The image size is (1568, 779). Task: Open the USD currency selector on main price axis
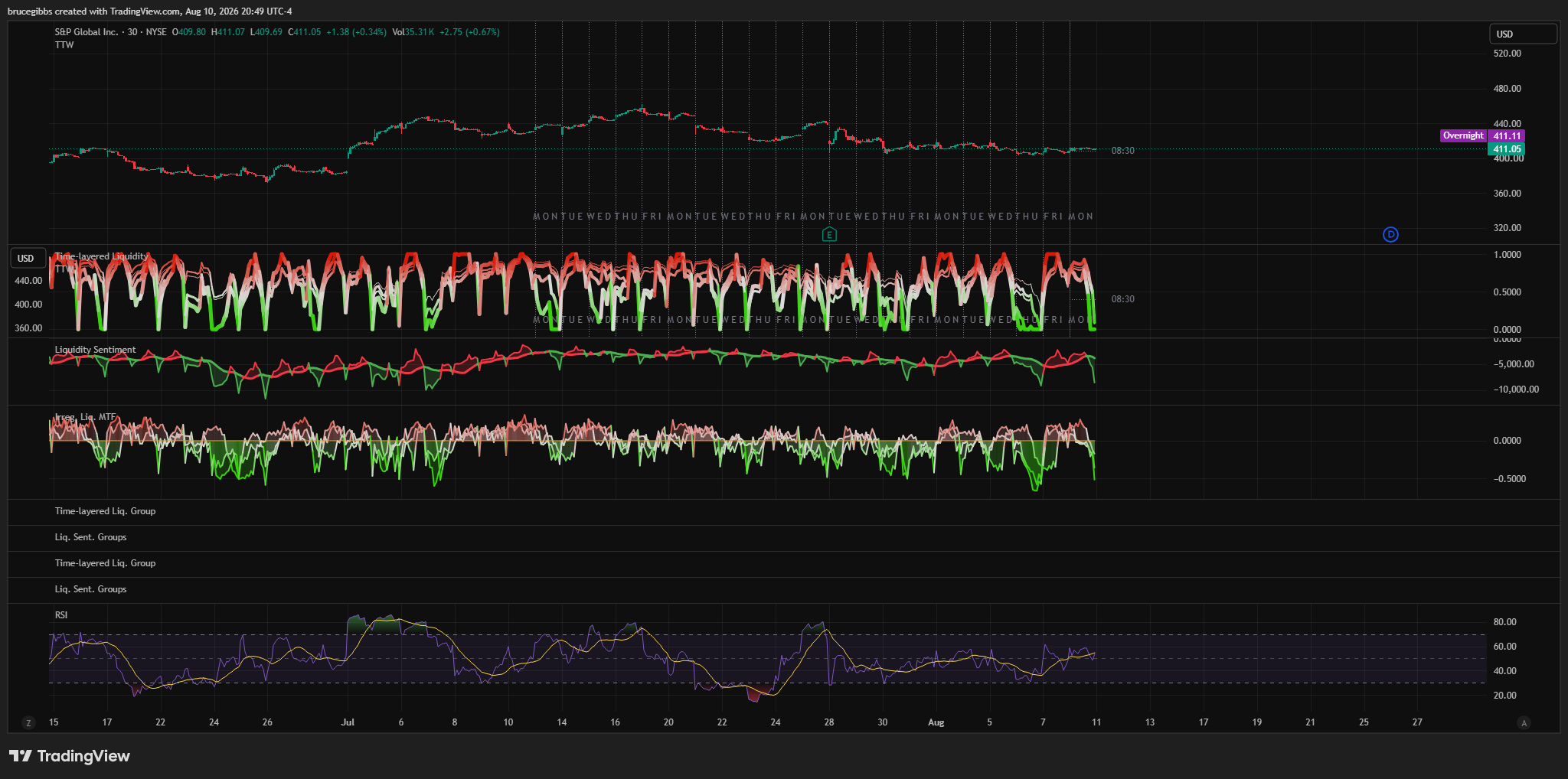(x=1523, y=34)
